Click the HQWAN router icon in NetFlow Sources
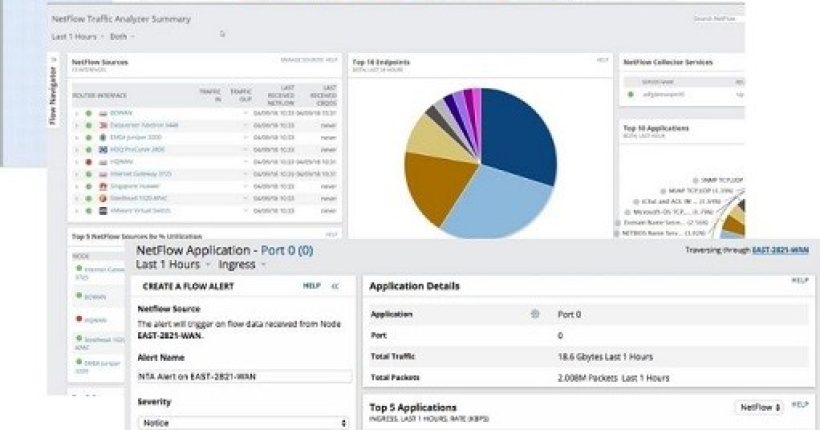 [103, 162]
